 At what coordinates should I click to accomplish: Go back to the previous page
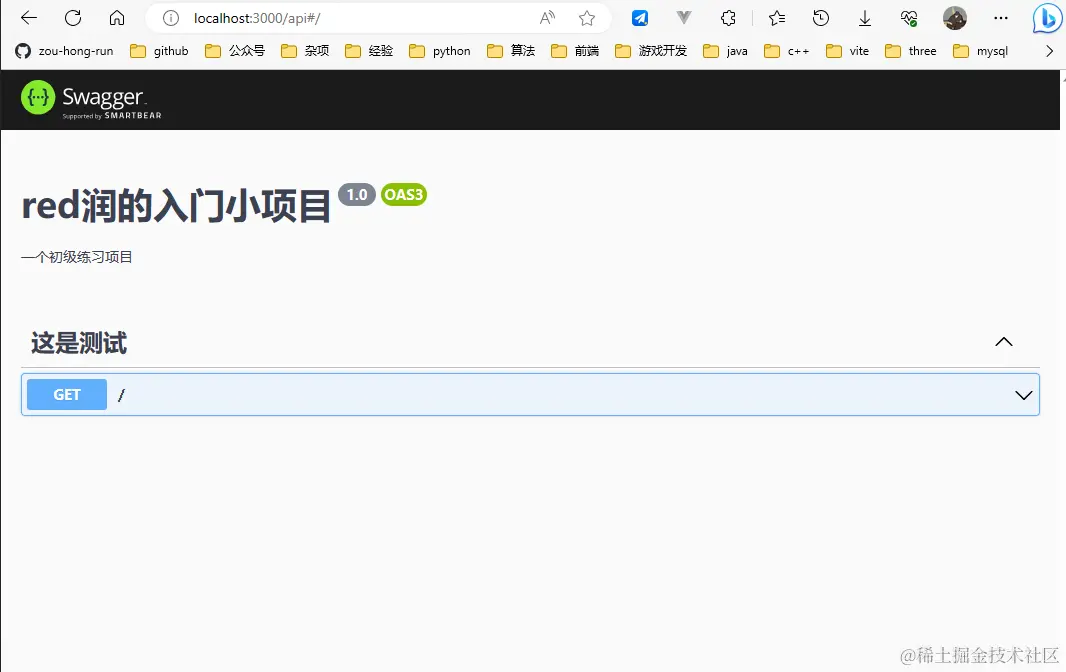[29, 18]
